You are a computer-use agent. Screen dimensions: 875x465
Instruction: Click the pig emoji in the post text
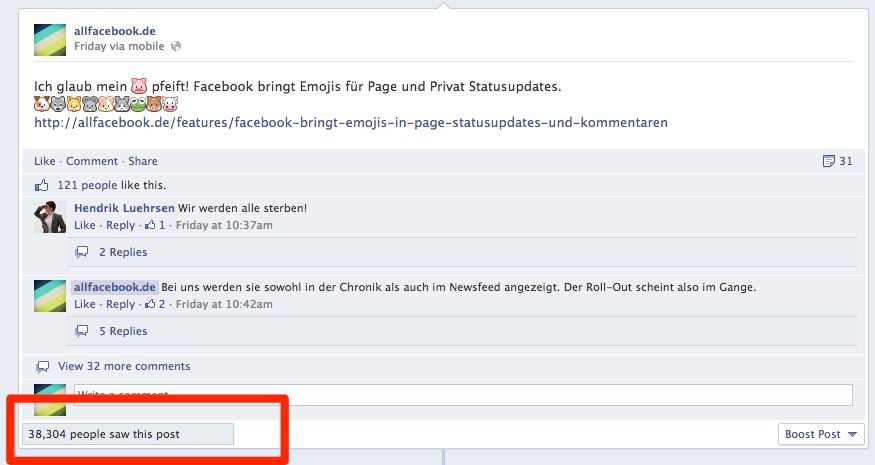tap(139, 87)
